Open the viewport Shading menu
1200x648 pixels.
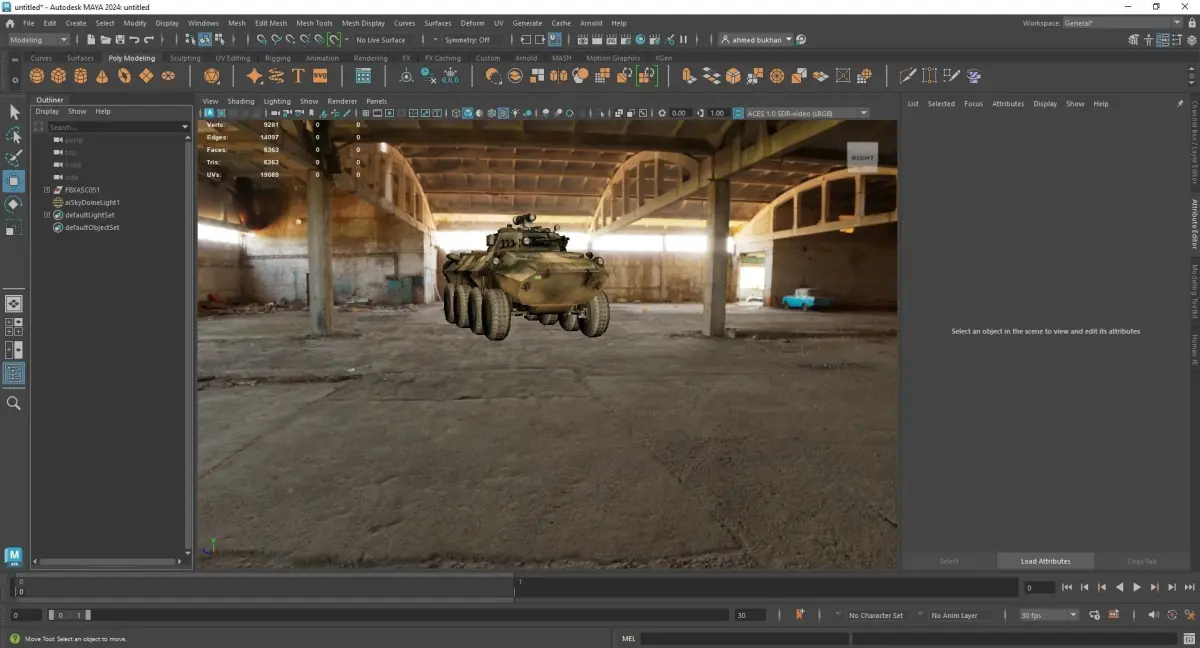tap(241, 101)
